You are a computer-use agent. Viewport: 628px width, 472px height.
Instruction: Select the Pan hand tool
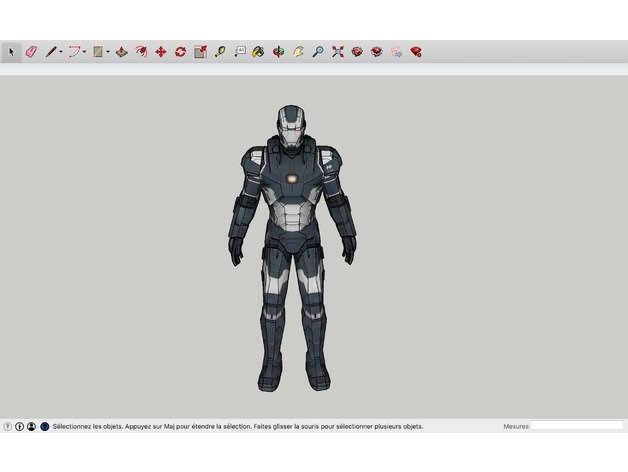[x=298, y=52]
